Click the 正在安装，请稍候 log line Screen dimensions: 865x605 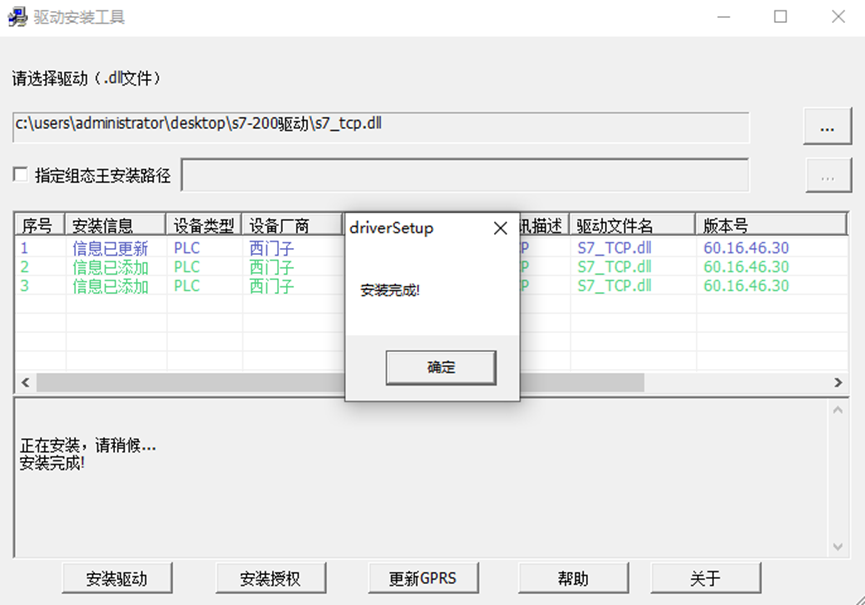(x=88, y=445)
